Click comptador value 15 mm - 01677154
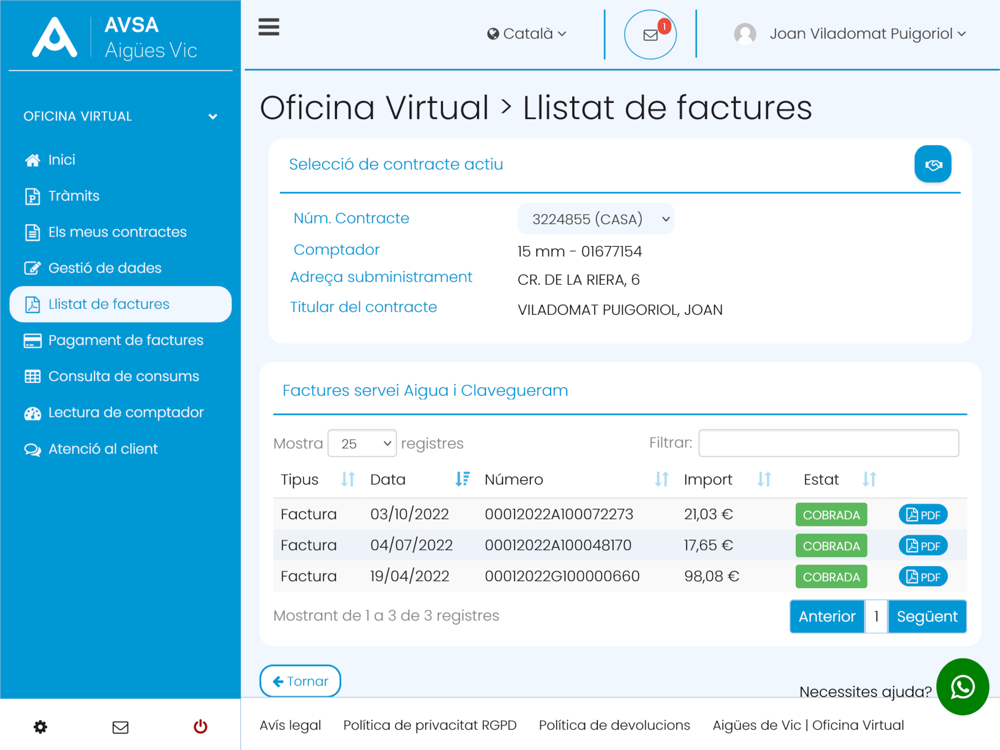Image resolution: width=1000 pixels, height=750 pixels. [580, 251]
